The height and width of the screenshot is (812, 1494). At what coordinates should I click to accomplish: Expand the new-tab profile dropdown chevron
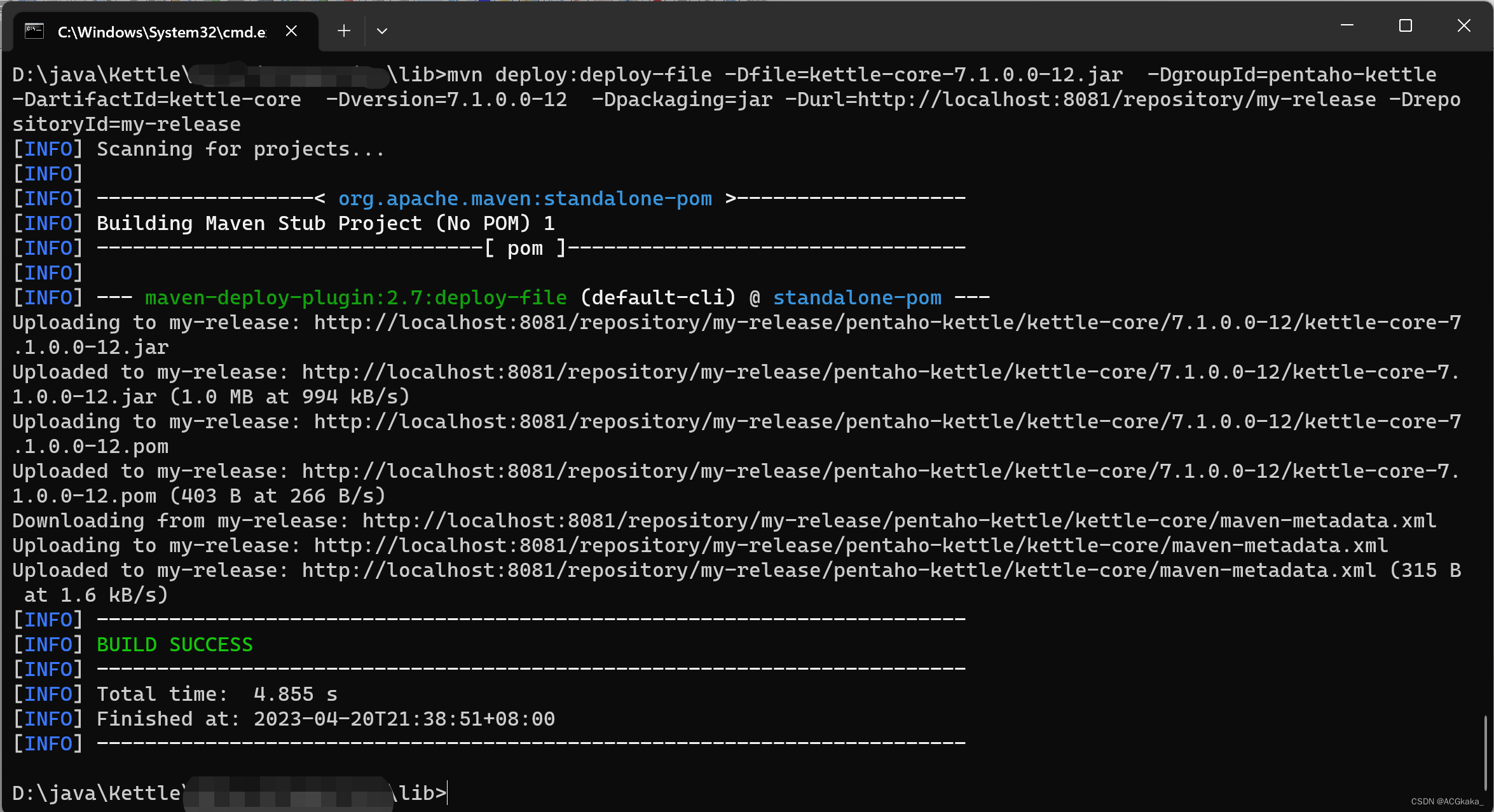(x=382, y=30)
